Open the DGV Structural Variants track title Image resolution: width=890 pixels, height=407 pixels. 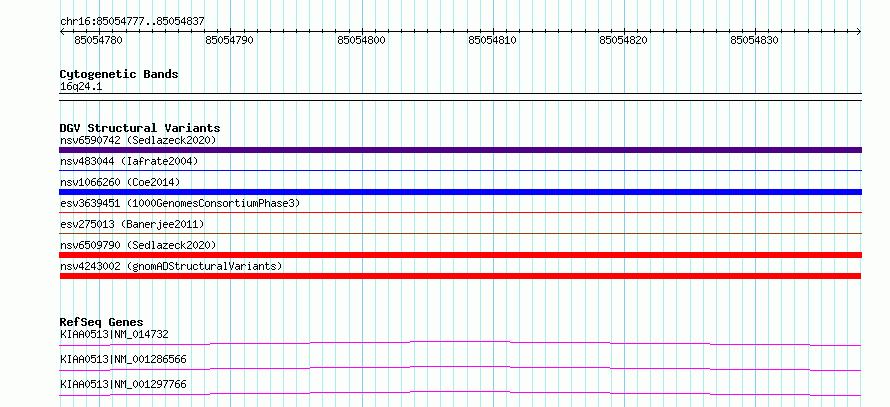tap(140, 128)
